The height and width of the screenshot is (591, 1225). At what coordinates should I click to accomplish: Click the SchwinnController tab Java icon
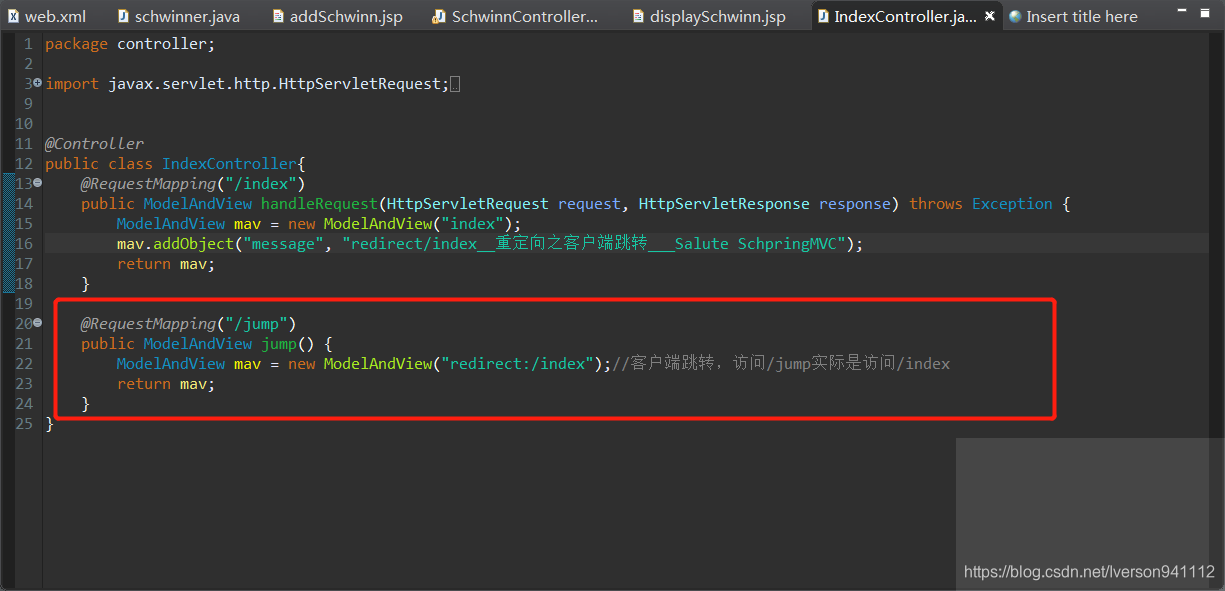(x=439, y=17)
